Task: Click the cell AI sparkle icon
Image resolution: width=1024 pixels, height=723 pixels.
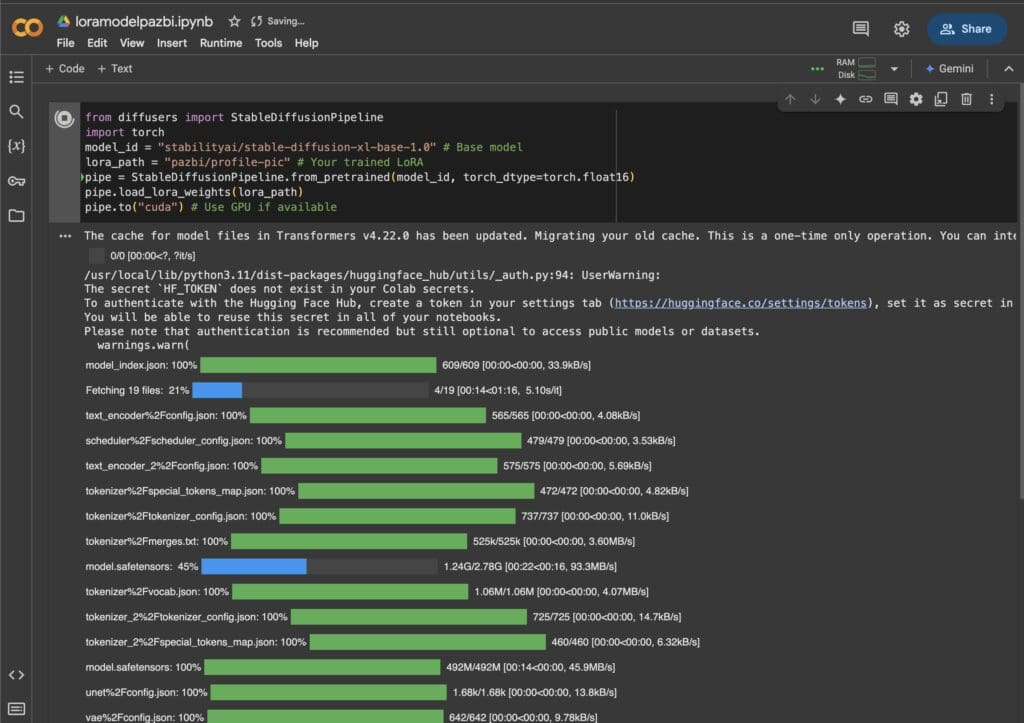Action: [840, 99]
